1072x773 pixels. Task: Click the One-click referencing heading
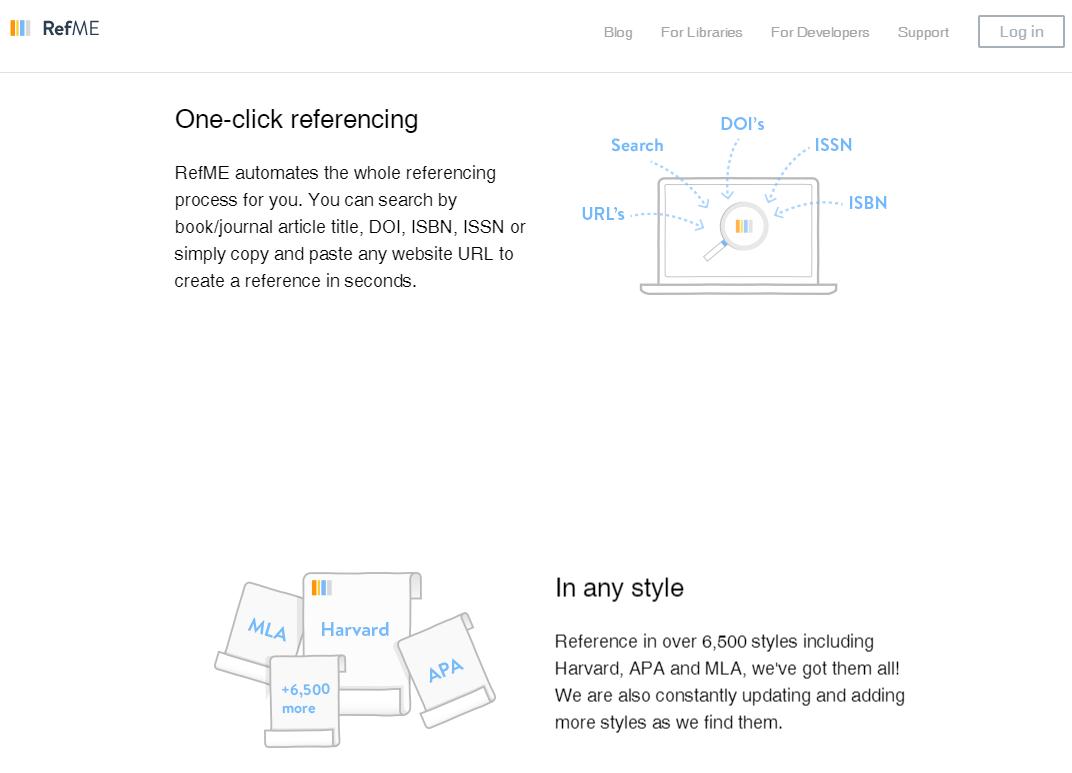[x=296, y=119]
